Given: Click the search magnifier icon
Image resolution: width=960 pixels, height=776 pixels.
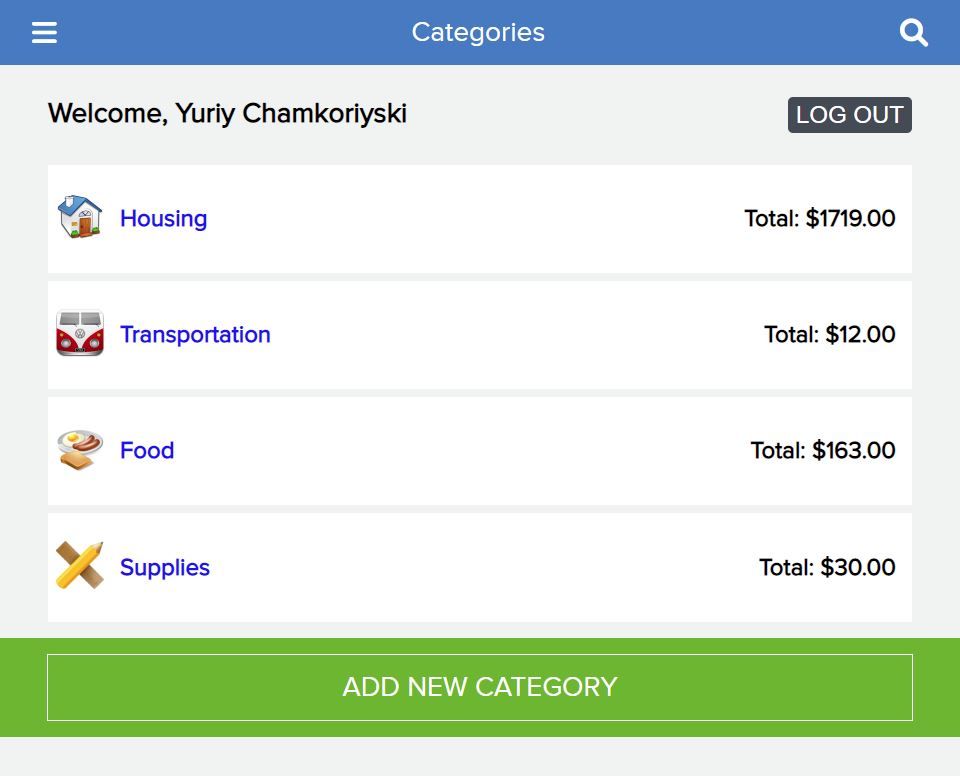Looking at the screenshot, I should pos(914,33).
